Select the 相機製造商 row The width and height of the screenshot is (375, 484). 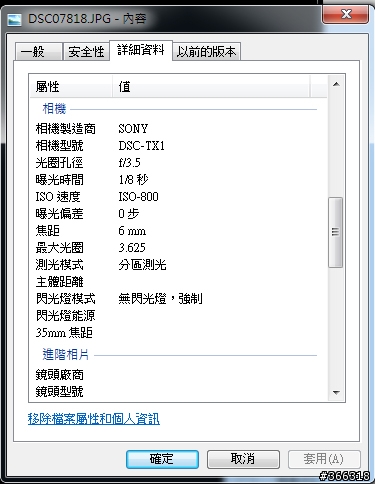[x=173, y=129]
